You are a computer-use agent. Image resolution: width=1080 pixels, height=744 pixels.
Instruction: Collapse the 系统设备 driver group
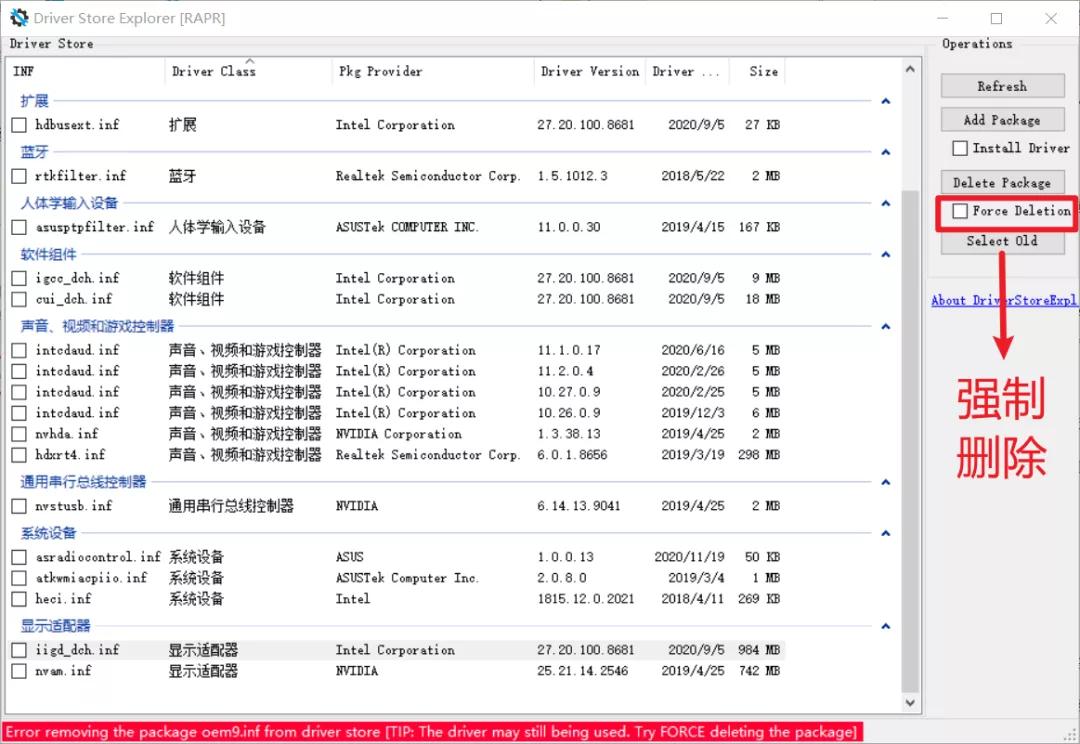(885, 533)
